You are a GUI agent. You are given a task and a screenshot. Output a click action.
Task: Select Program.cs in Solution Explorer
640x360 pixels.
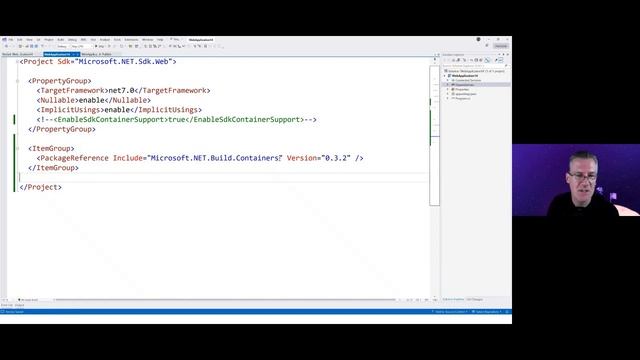click(x=461, y=98)
